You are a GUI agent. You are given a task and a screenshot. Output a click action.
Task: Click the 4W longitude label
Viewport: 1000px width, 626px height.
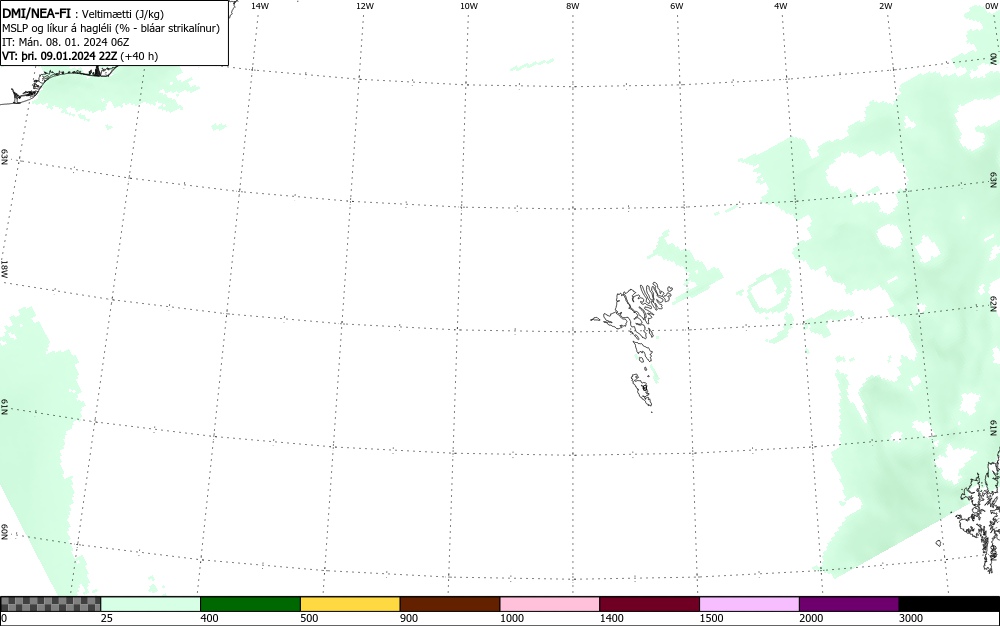pos(781,6)
